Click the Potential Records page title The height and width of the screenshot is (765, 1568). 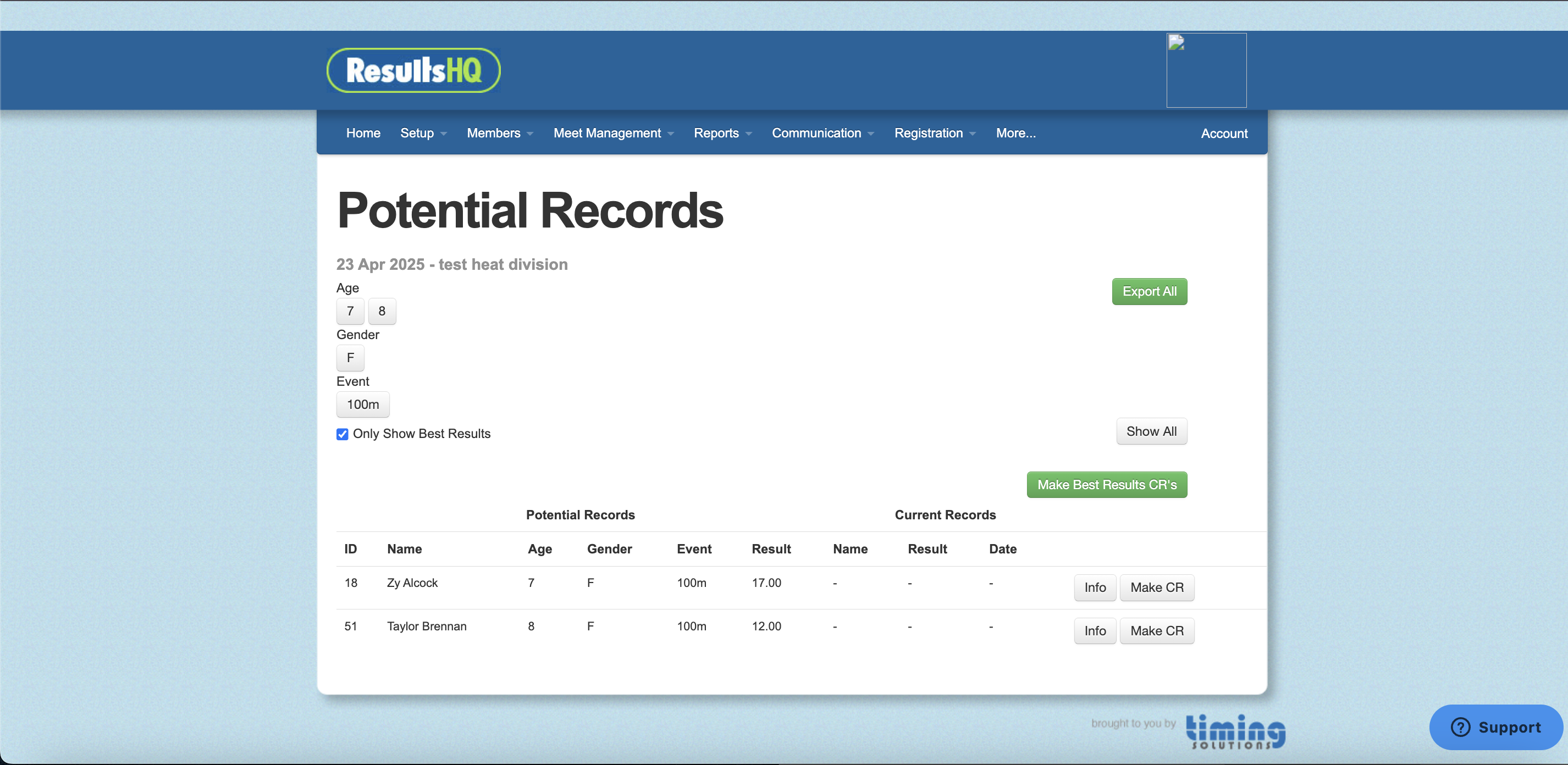coord(530,210)
